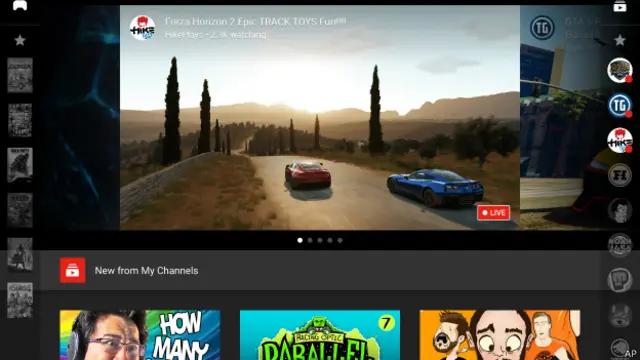Open the cartoon face channel below the H logo
640x360 pixels.
pos(620,210)
